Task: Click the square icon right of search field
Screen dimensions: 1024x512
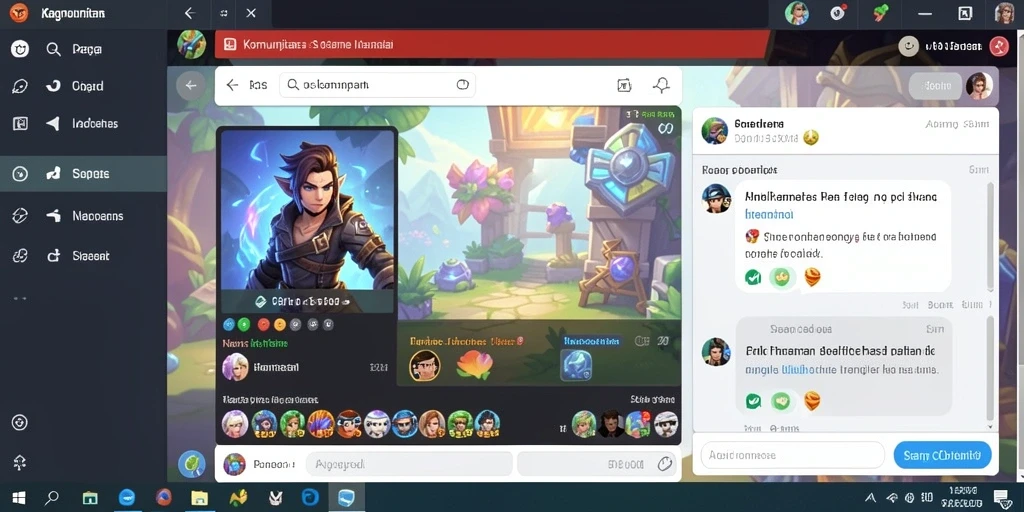Action: click(x=624, y=85)
